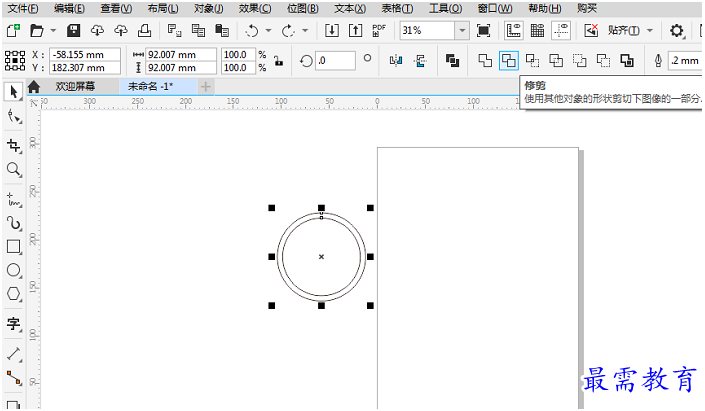The image size is (705, 411).
Task: Open the 对象 menu
Action: (209, 9)
